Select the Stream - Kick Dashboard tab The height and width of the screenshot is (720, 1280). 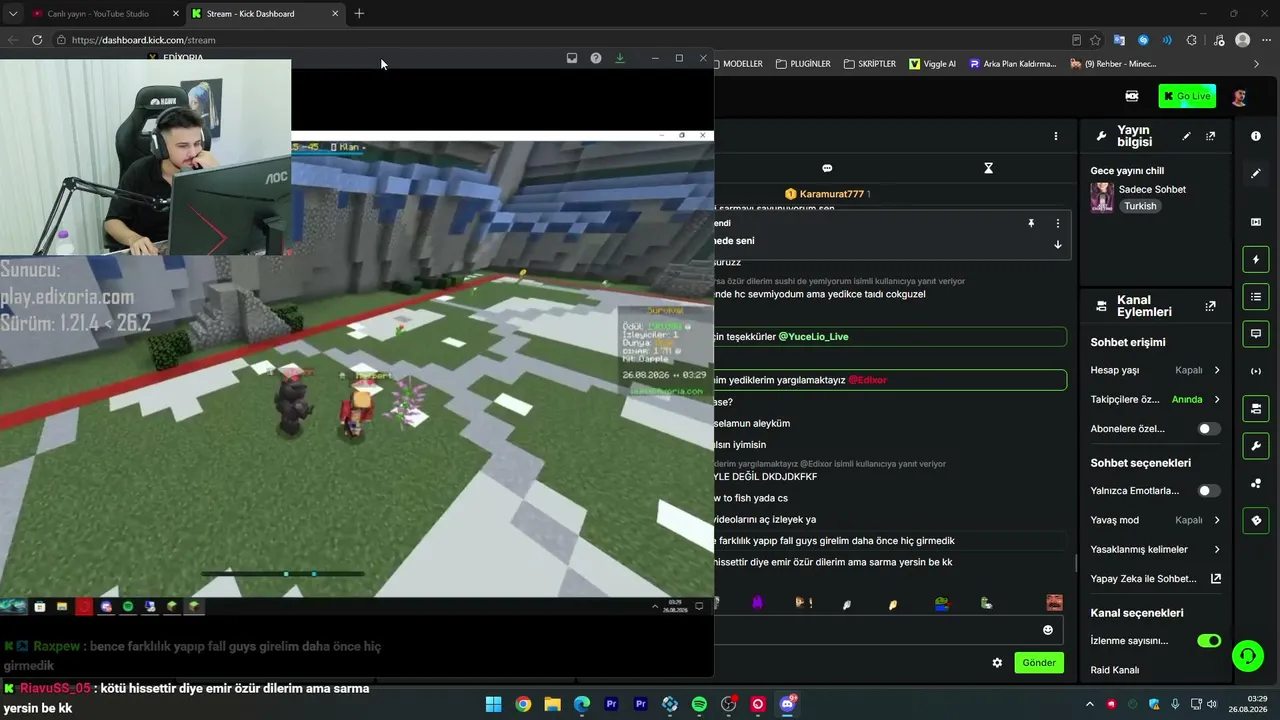point(264,14)
